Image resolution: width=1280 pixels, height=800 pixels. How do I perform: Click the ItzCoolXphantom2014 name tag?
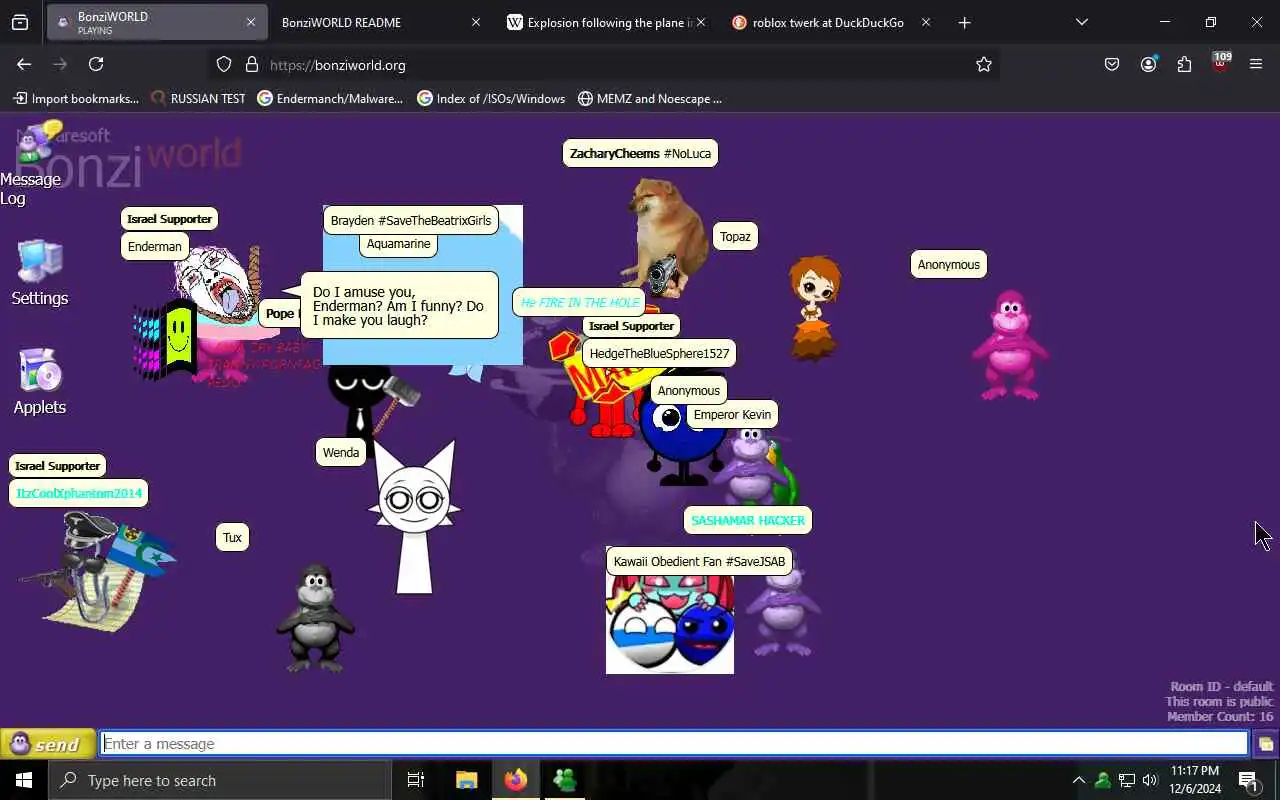pyautogui.click(x=79, y=493)
